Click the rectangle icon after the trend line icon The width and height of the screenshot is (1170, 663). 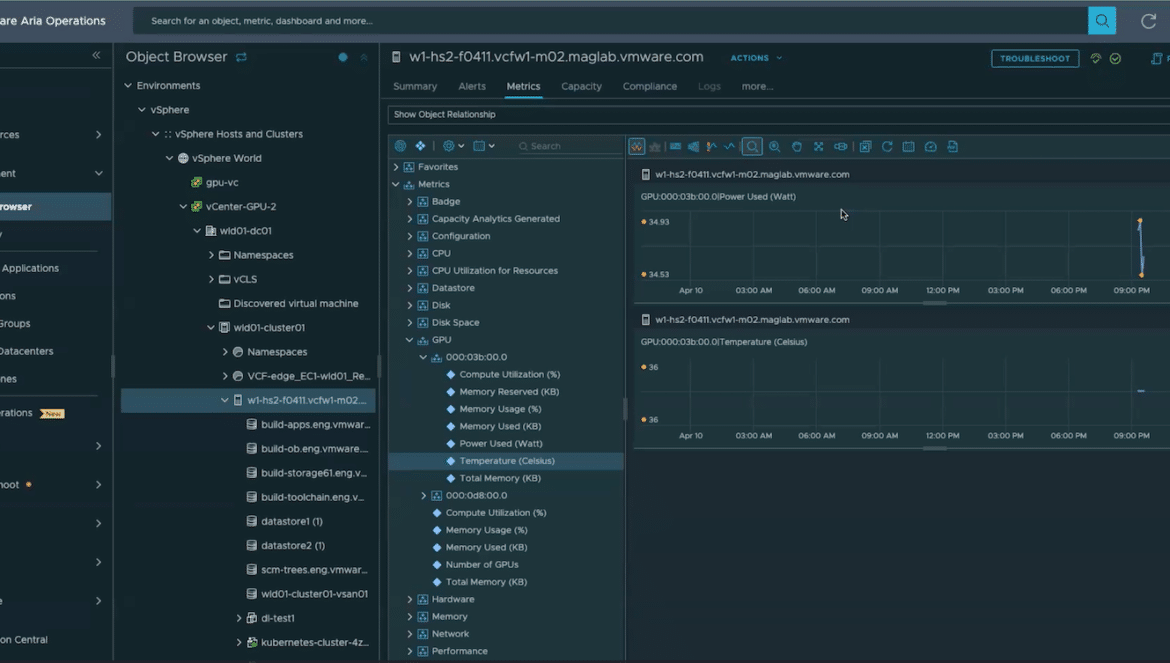(675, 147)
